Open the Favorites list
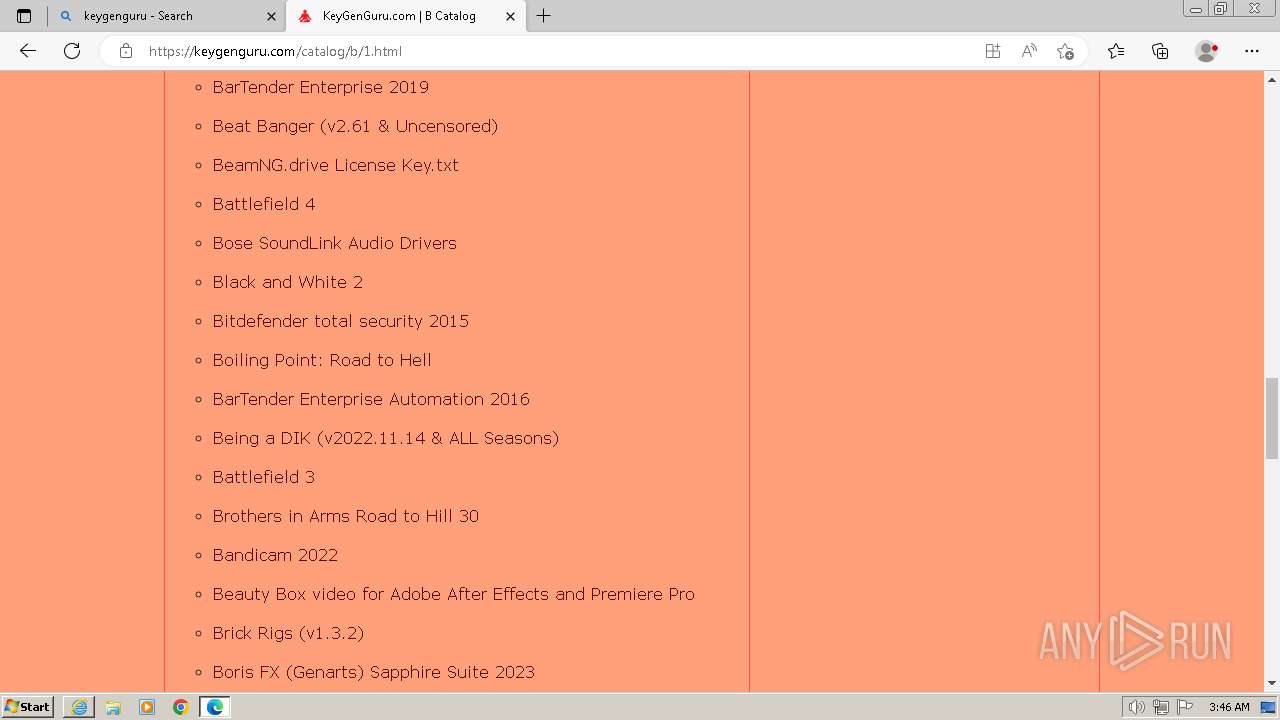Viewport: 1280px width, 720px height. (x=1116, y=51)
